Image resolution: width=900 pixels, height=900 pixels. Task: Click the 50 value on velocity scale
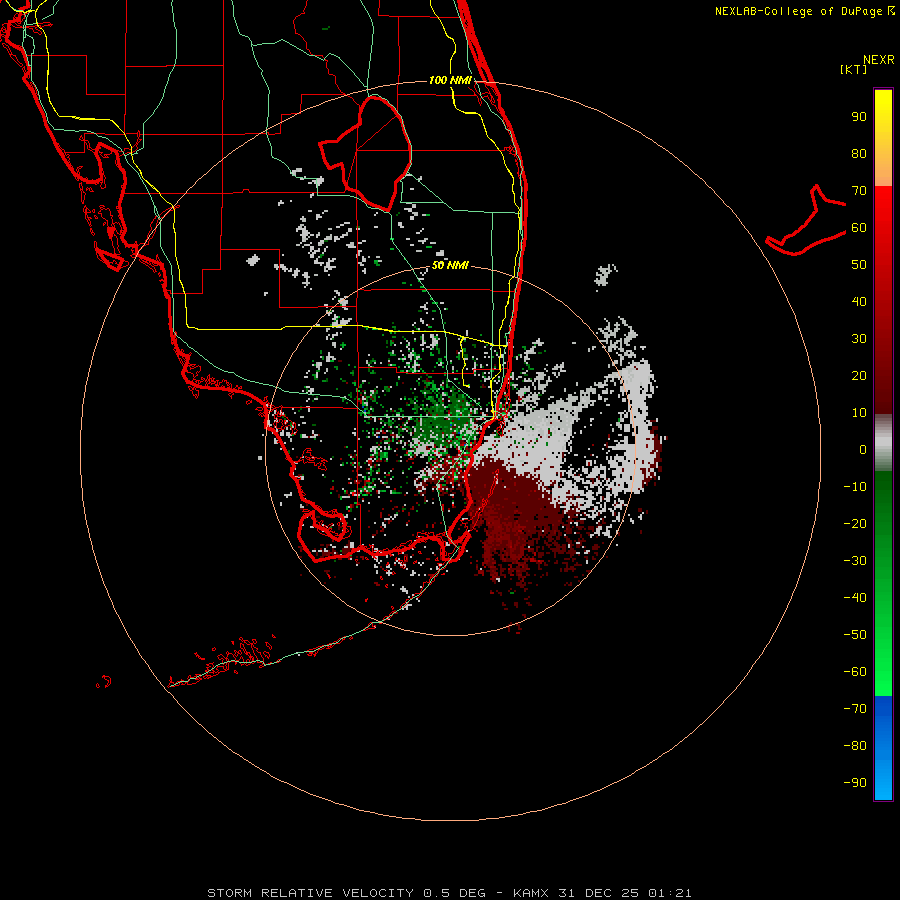pyautogui.click(x=859, y=265)
